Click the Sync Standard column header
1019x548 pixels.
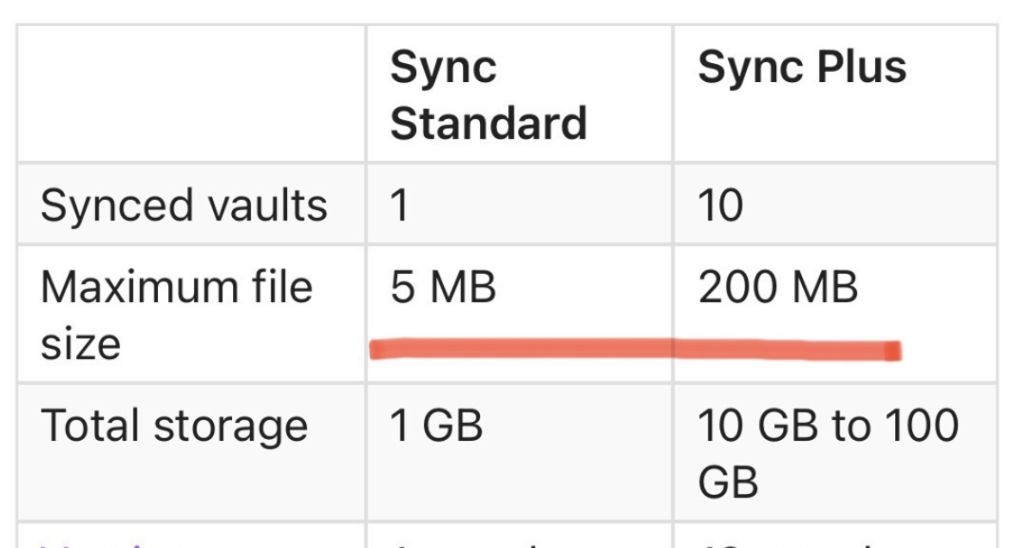488,95
